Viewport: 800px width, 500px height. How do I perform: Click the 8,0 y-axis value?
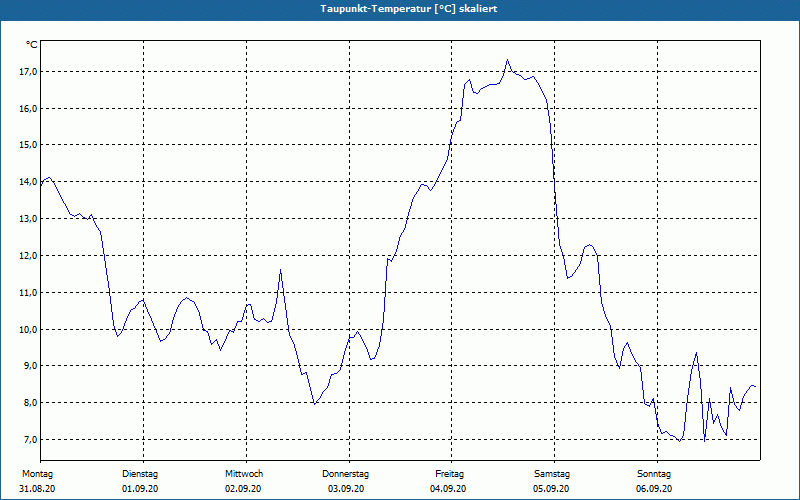(30, 403)
